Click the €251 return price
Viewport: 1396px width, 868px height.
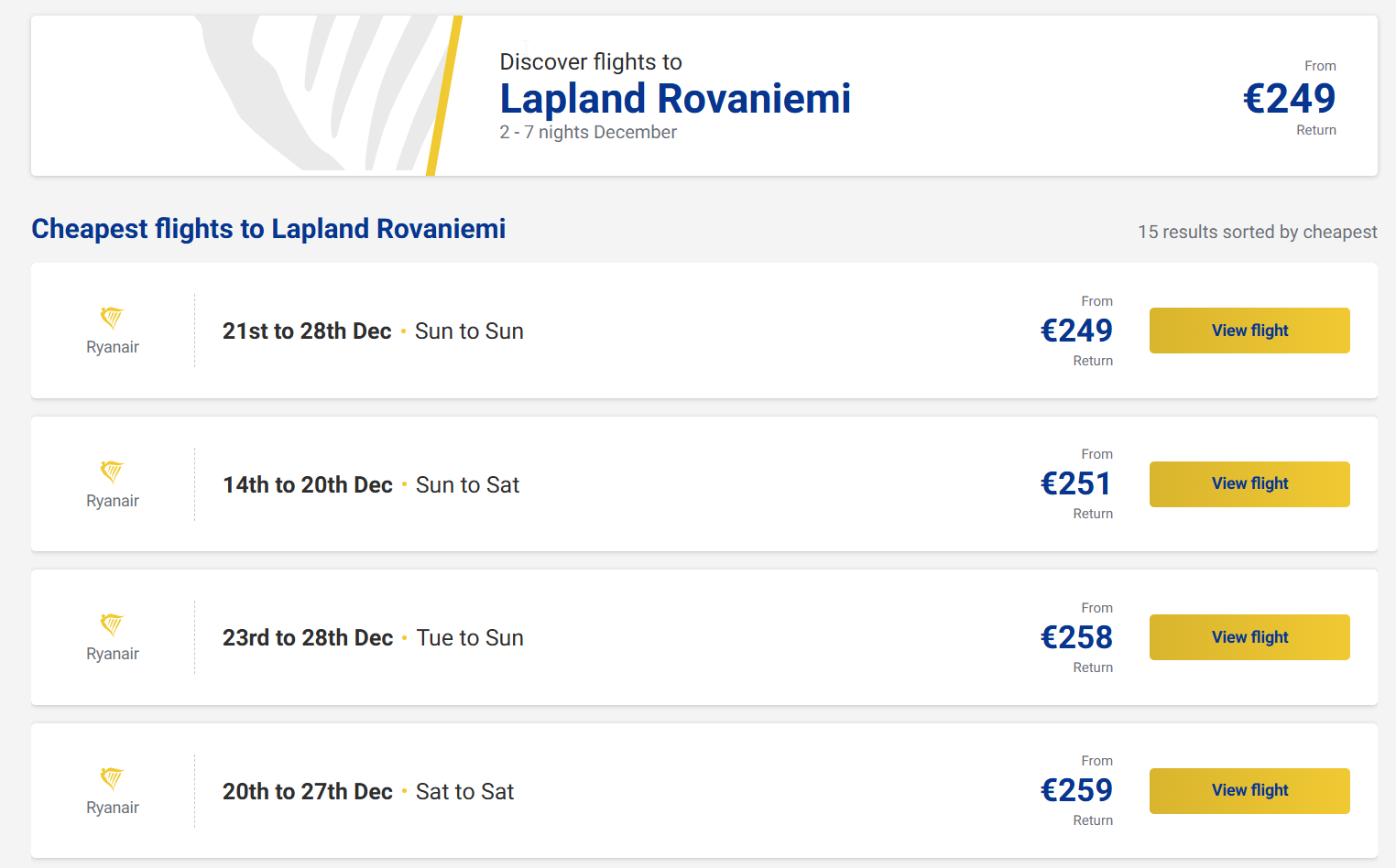tap(1076, 483)
